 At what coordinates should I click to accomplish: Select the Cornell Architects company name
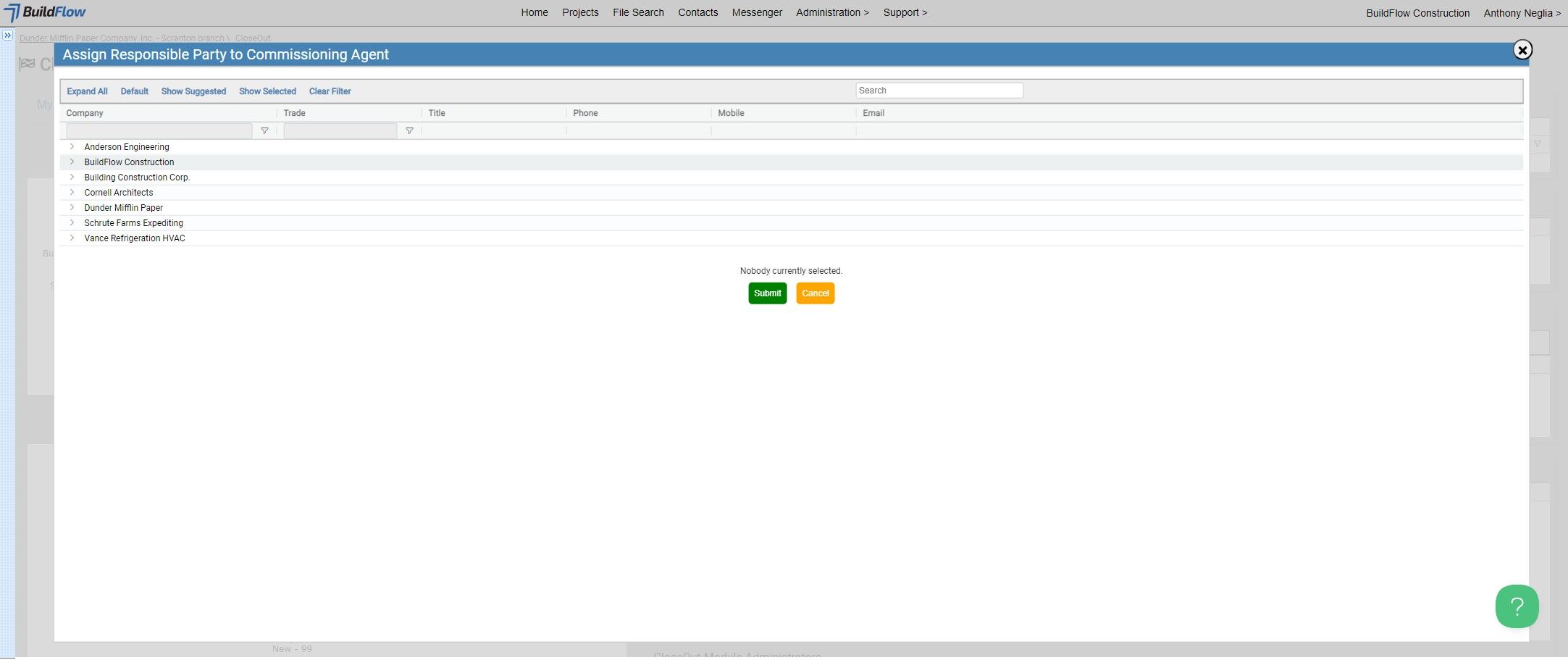coord(119,193)
